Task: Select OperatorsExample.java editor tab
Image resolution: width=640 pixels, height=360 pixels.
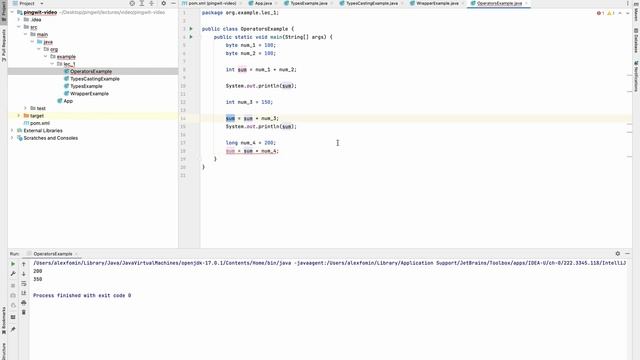Action: pos(499,3)
